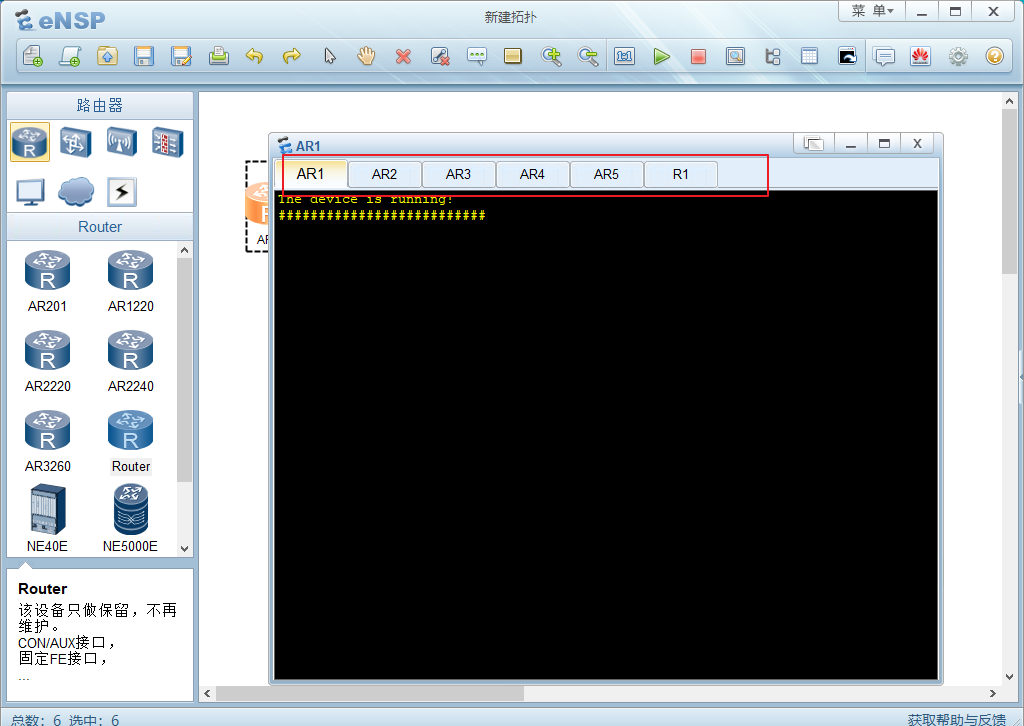1024x726 pixels.
Task: Collapse the right side panel handle
Action: [1021, 377]
